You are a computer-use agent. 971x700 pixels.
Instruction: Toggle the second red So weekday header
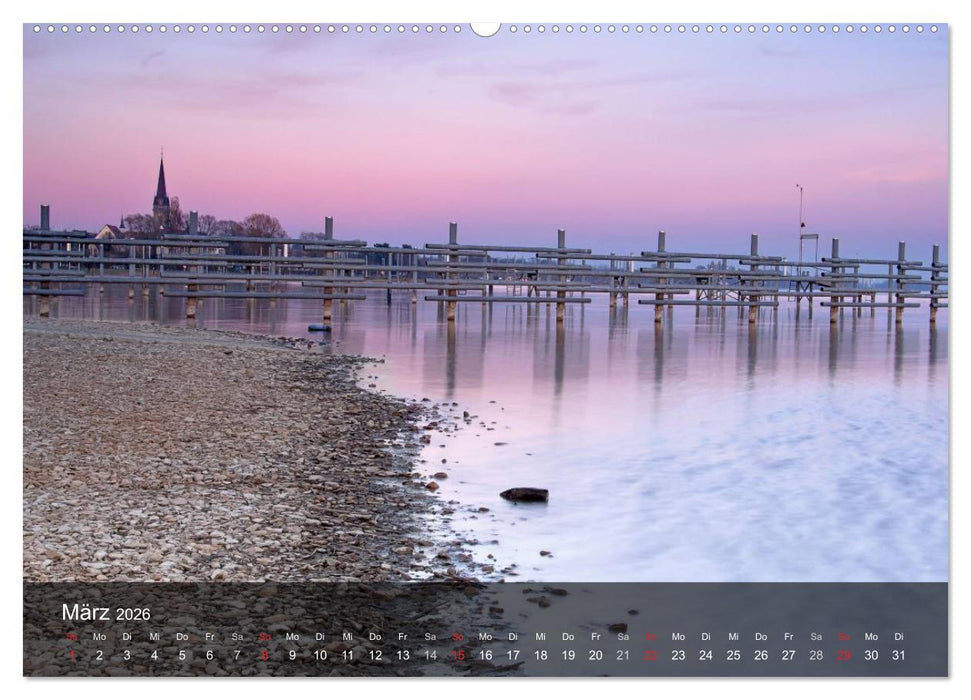(264, 635)
